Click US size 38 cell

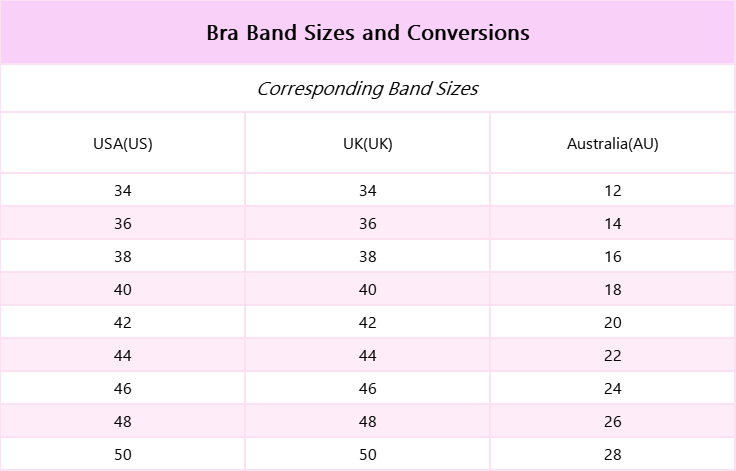123,257
